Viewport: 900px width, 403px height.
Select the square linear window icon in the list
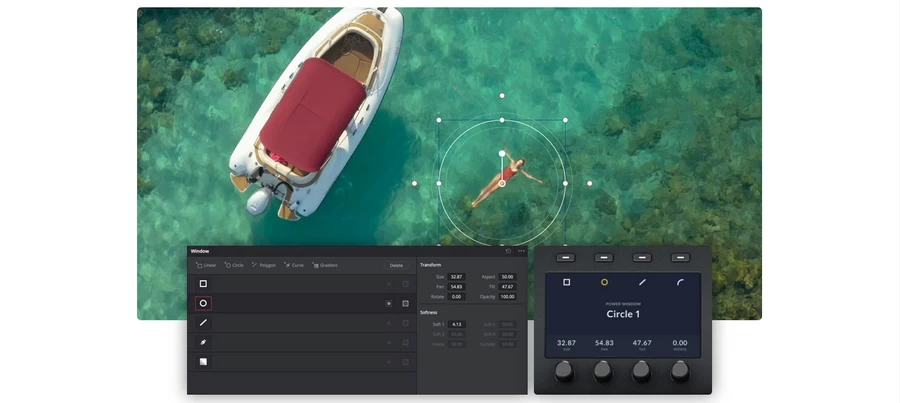tap(203, 284)
